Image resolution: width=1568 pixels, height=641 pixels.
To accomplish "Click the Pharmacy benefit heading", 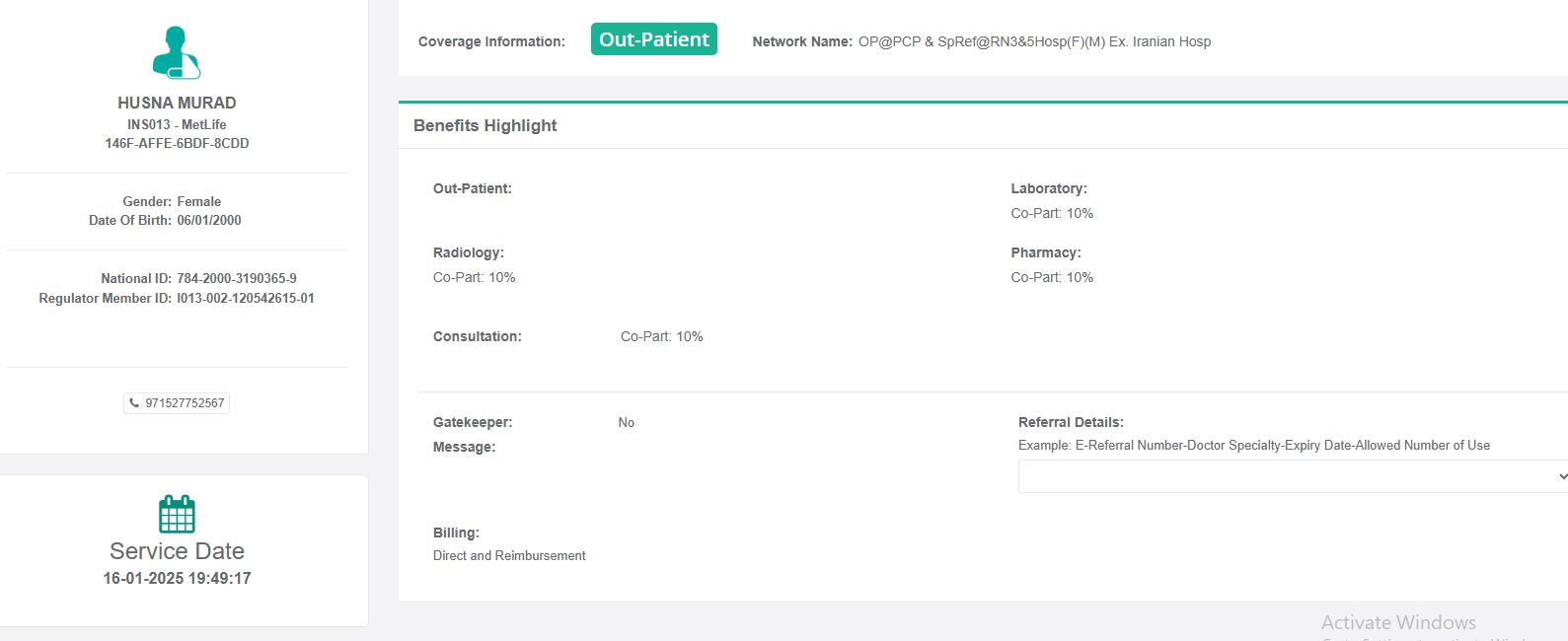I will [x=1046, y=252].
